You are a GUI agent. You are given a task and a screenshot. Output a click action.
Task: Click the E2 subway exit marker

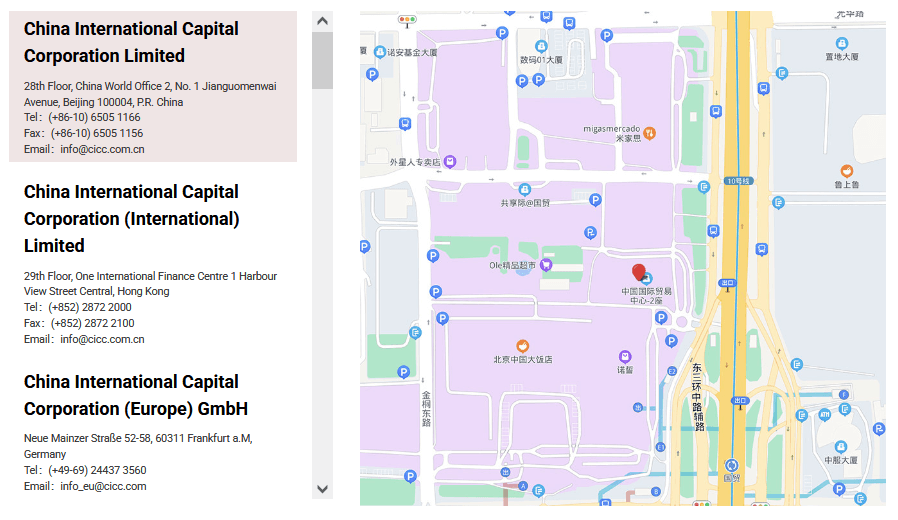point(672,371)
